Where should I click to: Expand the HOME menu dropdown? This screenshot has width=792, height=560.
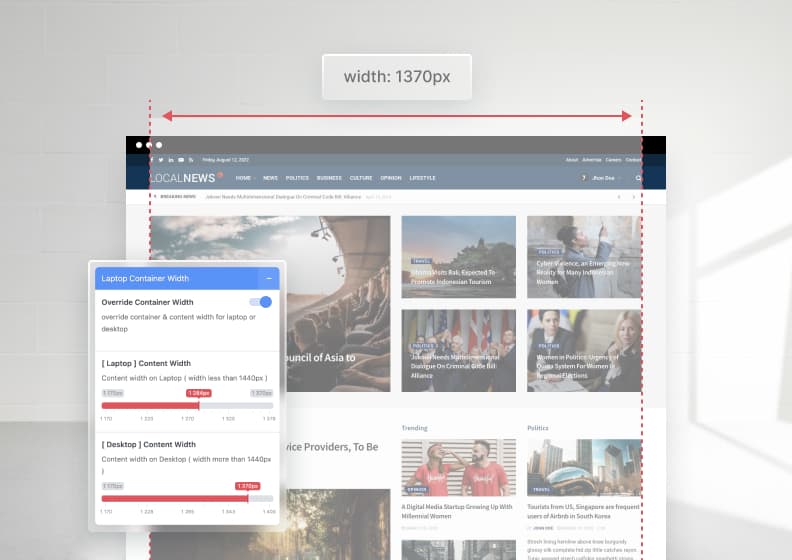pyautogui.click(x=245, y=178)
